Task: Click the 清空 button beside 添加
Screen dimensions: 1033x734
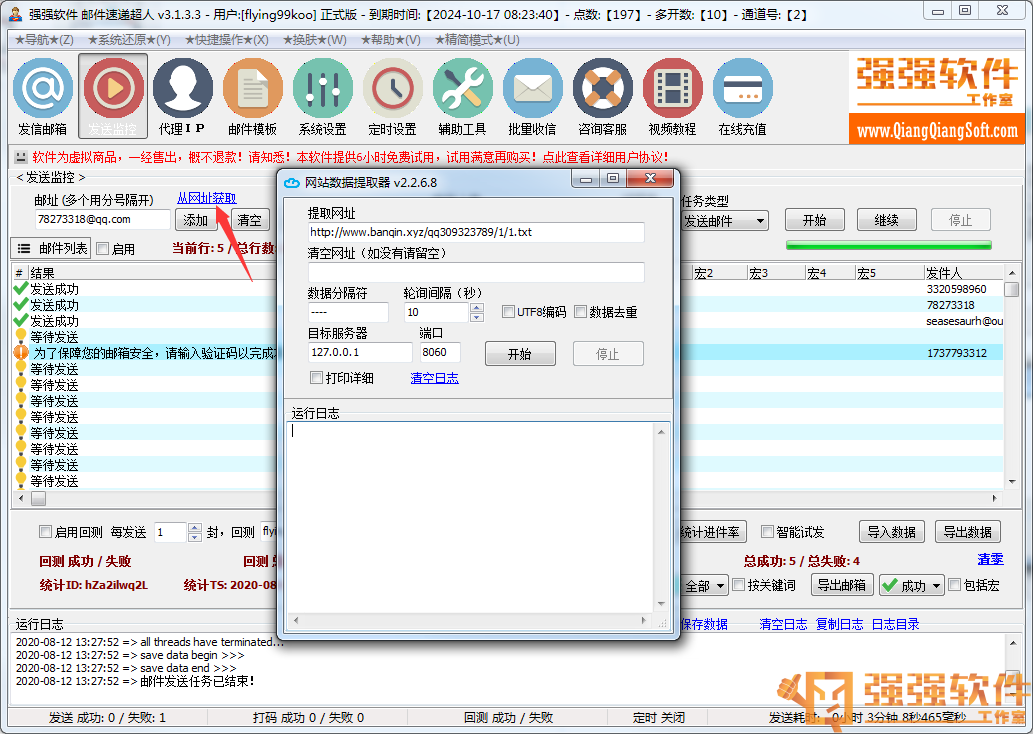Action: pos(250,220)
